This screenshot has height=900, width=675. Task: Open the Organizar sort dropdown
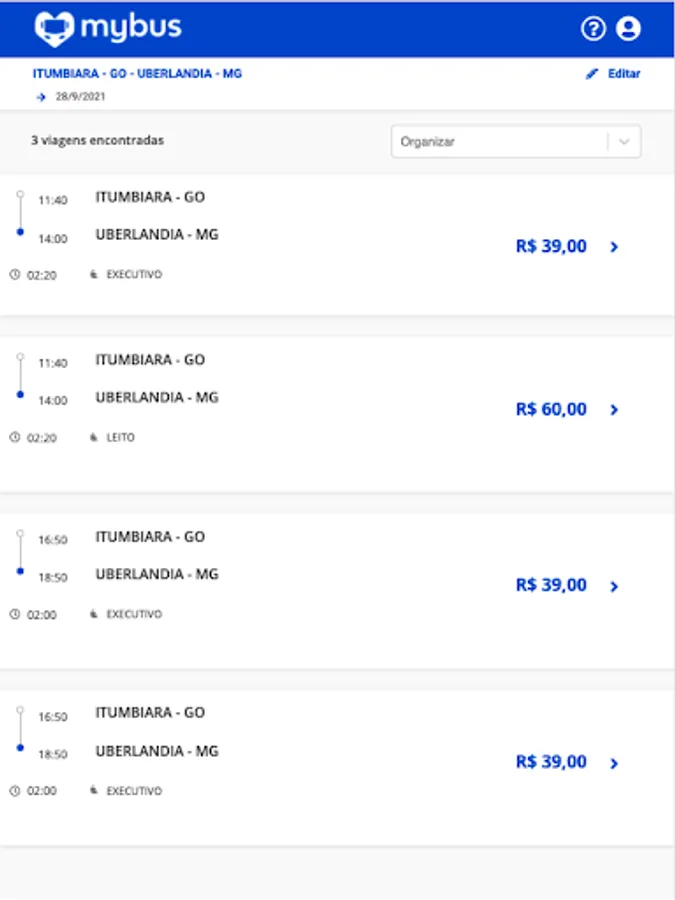coord(500,142)
